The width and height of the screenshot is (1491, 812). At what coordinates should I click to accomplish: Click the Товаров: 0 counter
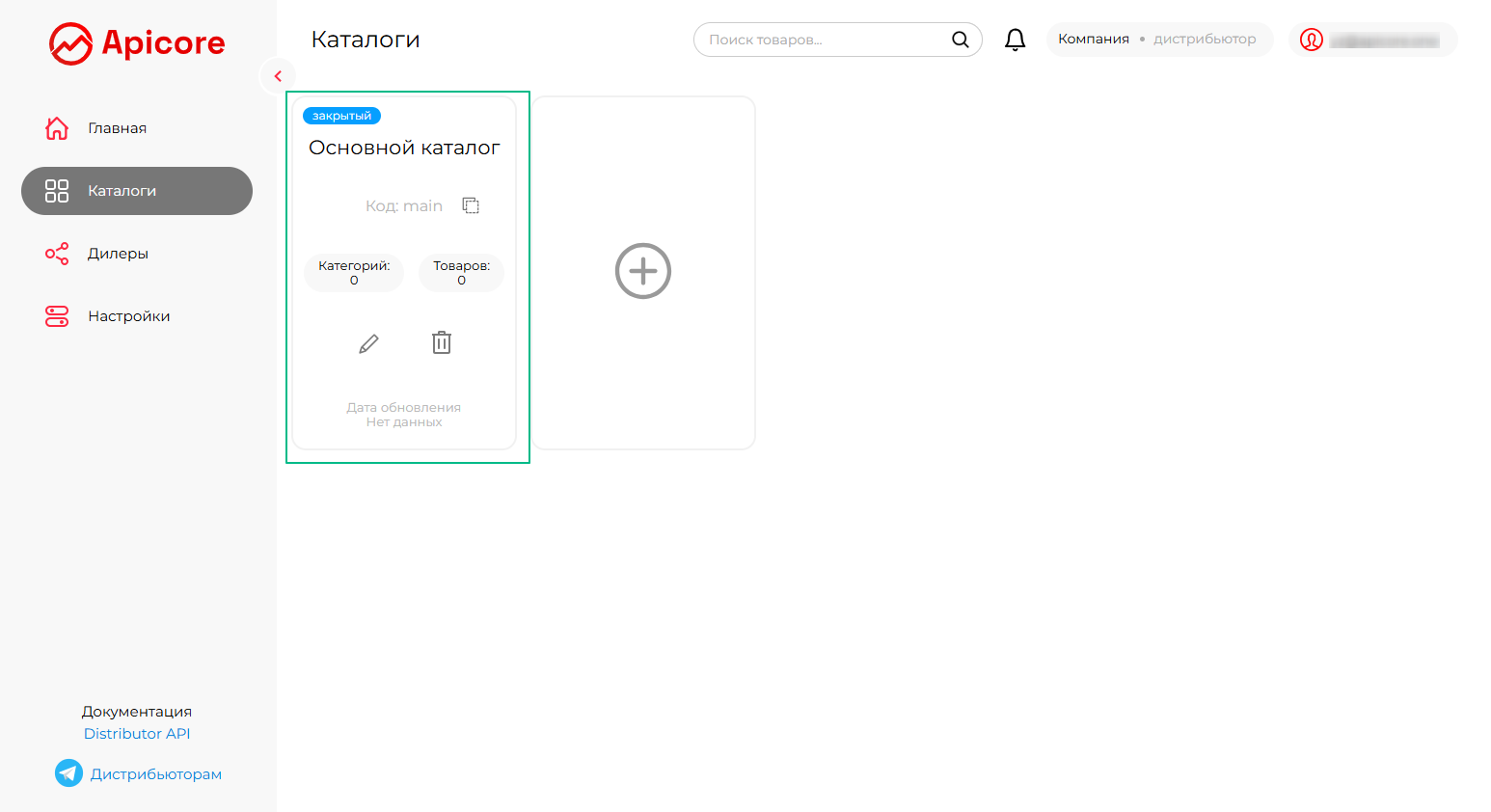coord(461,273)
